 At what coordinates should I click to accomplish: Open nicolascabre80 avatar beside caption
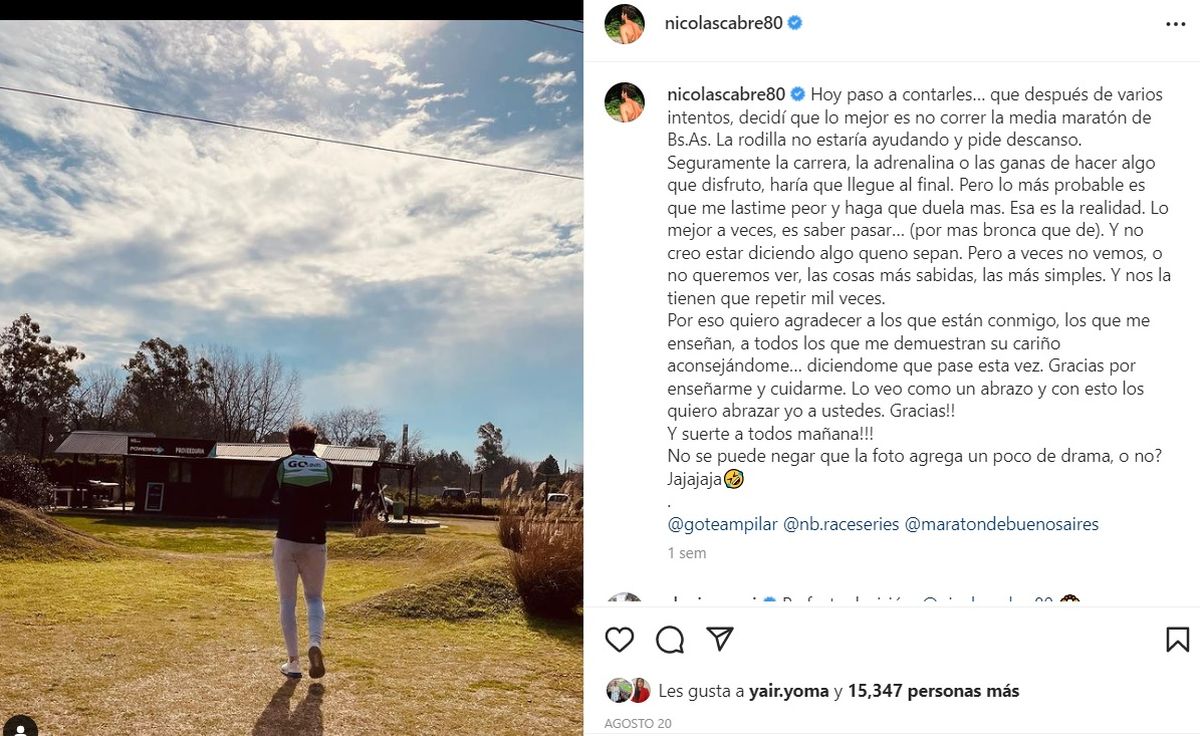pyautogui.click(x=624, y=102)
